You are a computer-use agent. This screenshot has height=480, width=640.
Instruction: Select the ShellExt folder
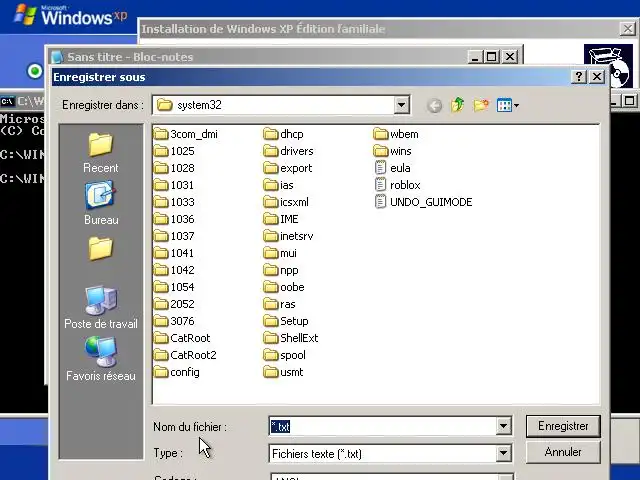291,338
